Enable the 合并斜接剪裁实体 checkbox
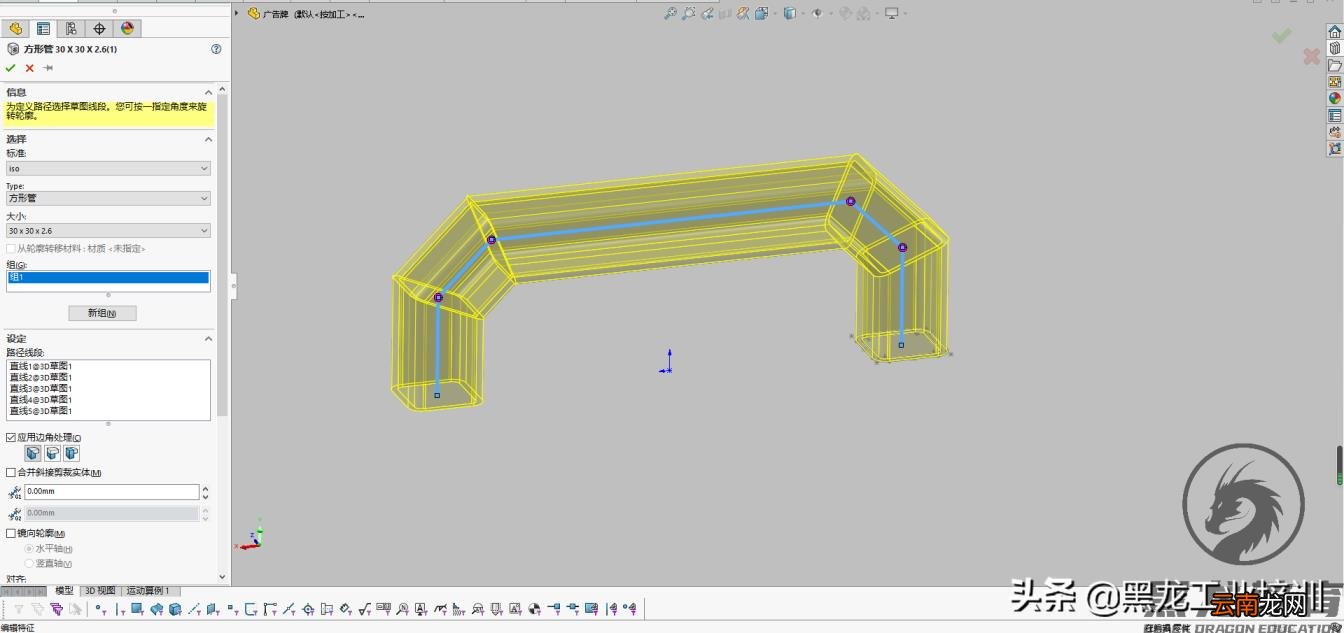The width and height of the screenshot is (1344, 633). click(11, 472)
